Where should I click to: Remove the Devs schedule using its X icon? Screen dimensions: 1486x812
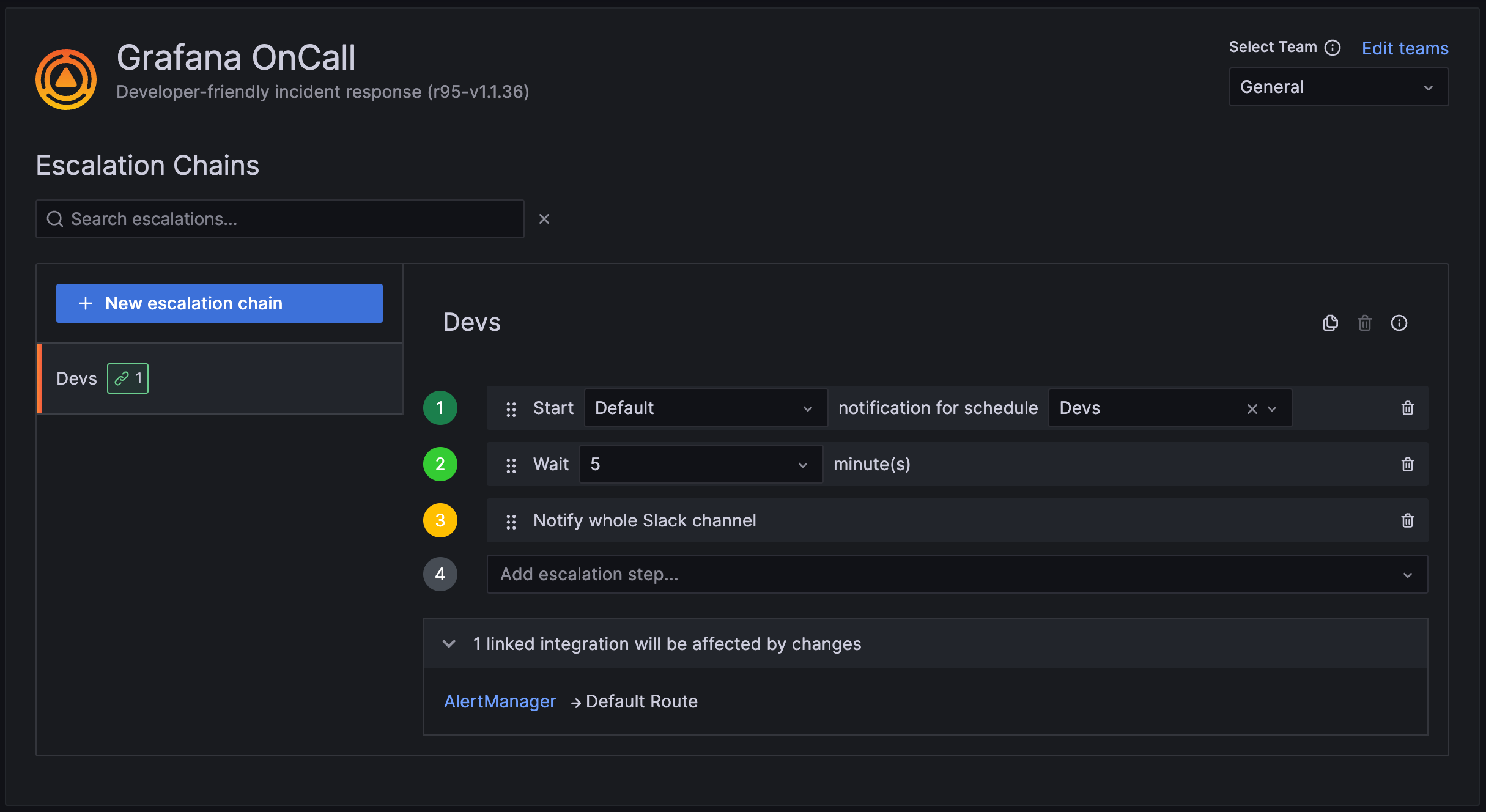(1252, 408)
